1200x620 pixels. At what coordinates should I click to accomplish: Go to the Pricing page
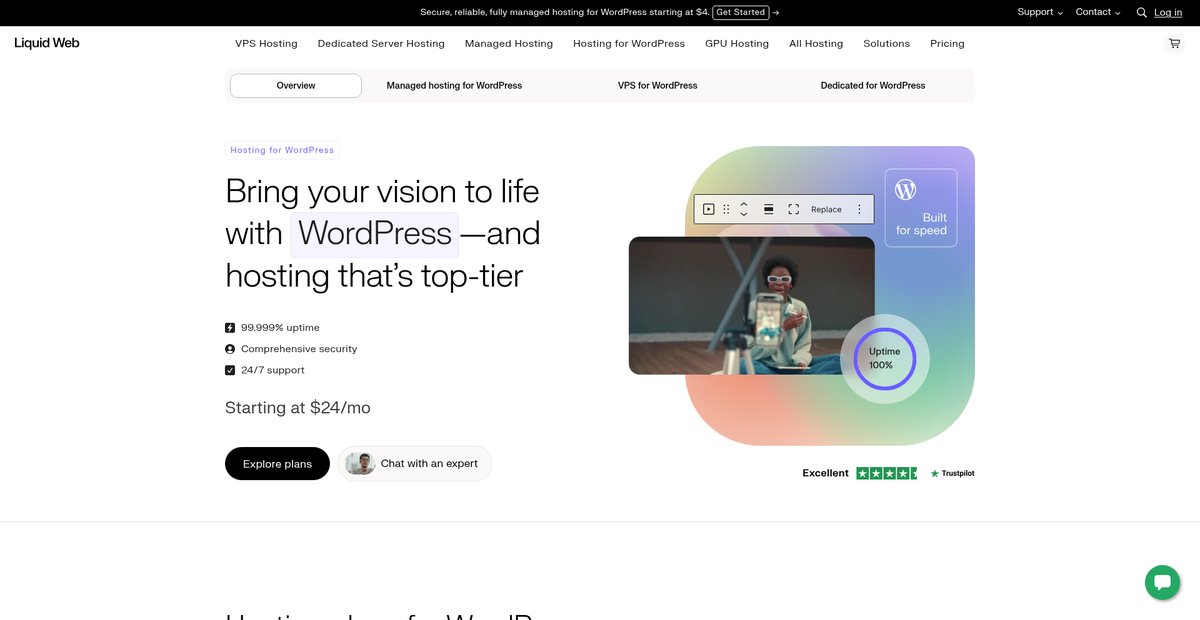point(947,44)
